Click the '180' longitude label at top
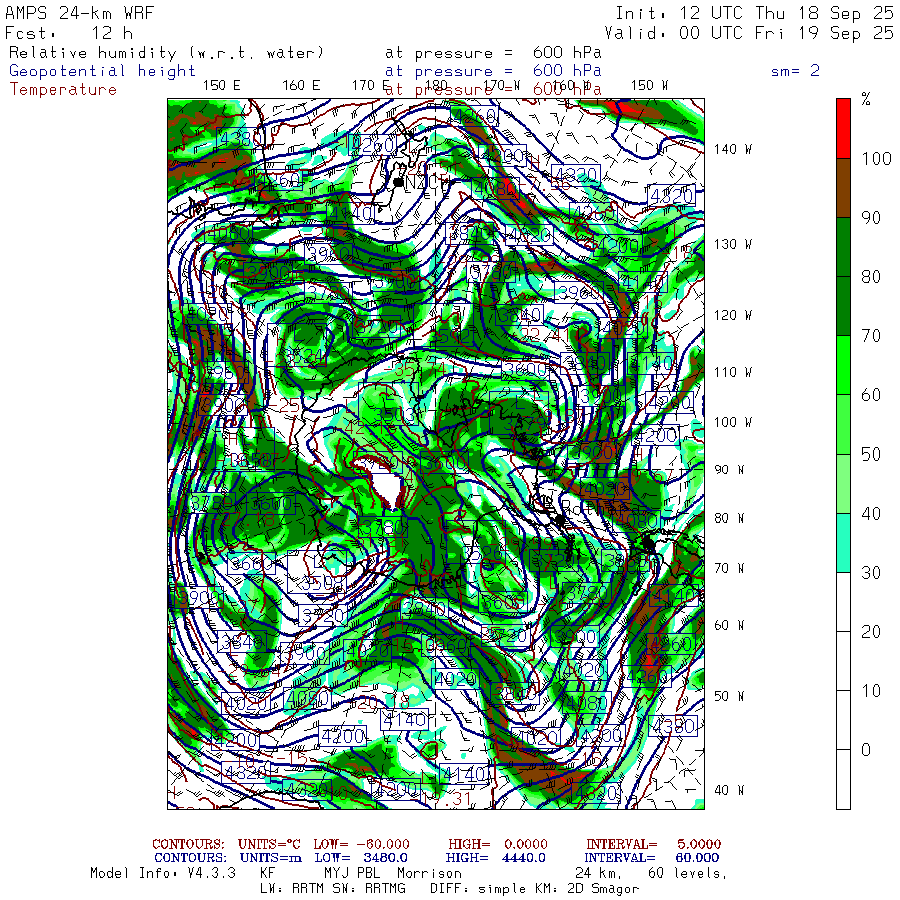The width and height of the screenshot is (900, 900). [437, 86]
